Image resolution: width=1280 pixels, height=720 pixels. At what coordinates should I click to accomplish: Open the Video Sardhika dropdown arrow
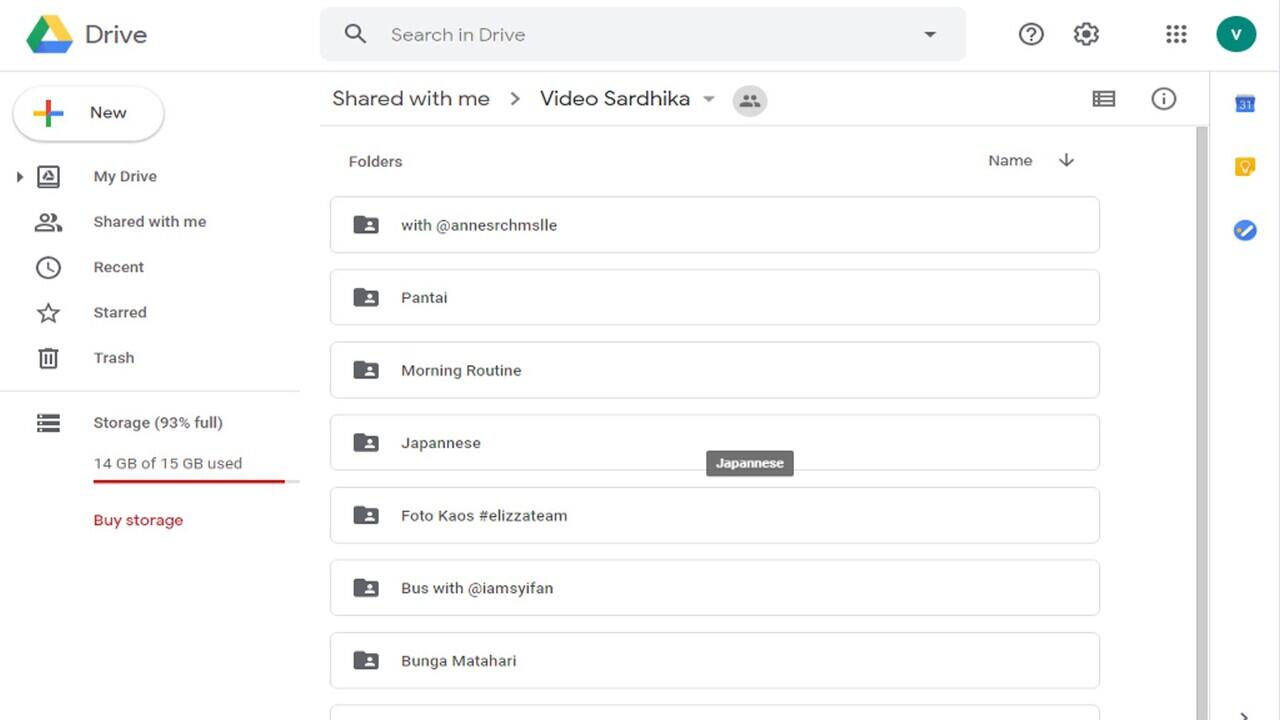[709, 99]
